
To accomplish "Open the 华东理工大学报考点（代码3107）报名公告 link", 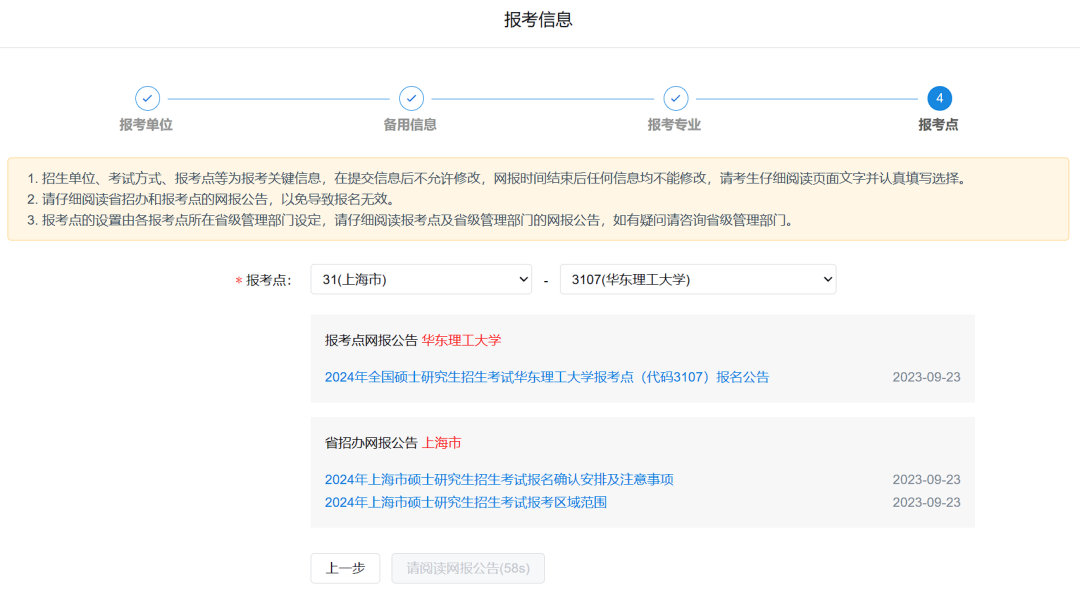I will tap(547, 377).
